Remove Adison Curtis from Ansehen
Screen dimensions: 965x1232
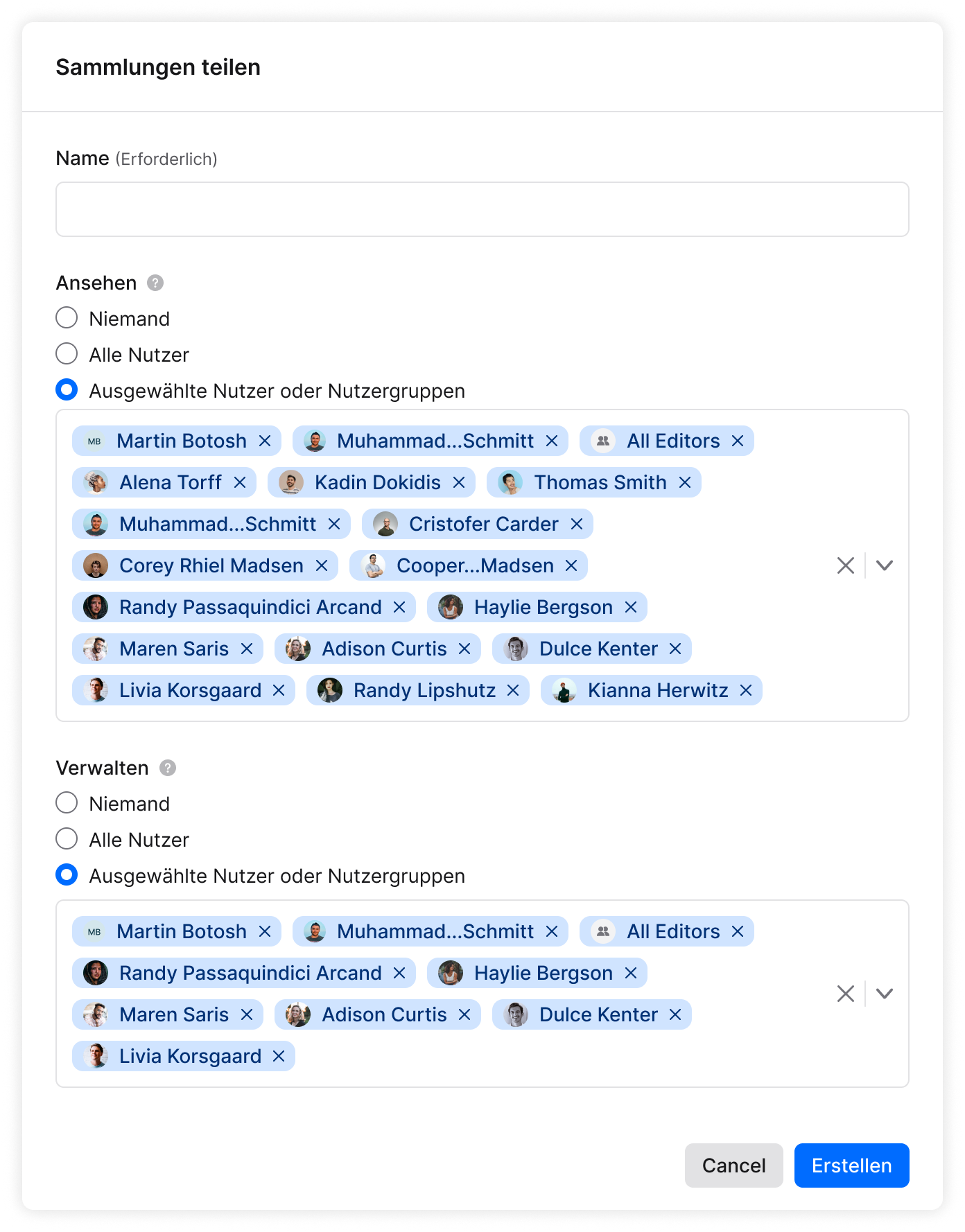click(464, 649)
